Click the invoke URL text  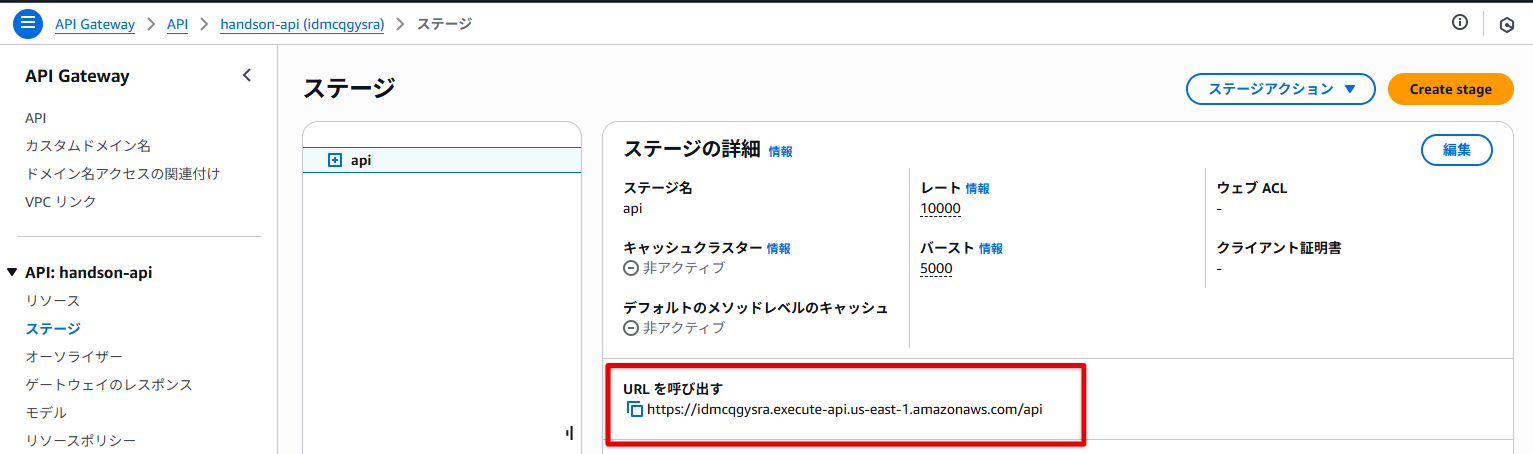point(845,409)
